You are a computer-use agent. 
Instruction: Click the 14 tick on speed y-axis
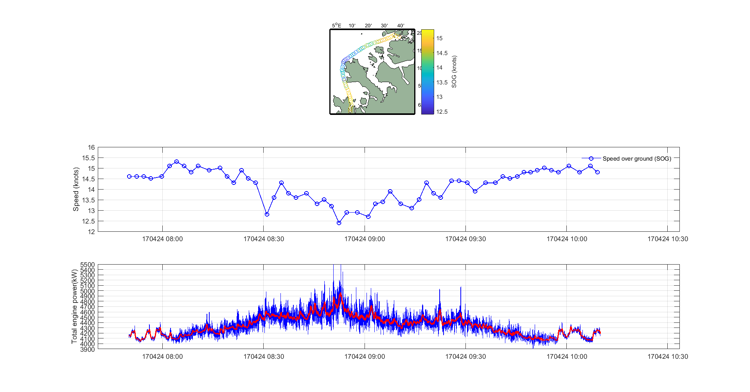(92, 189)
